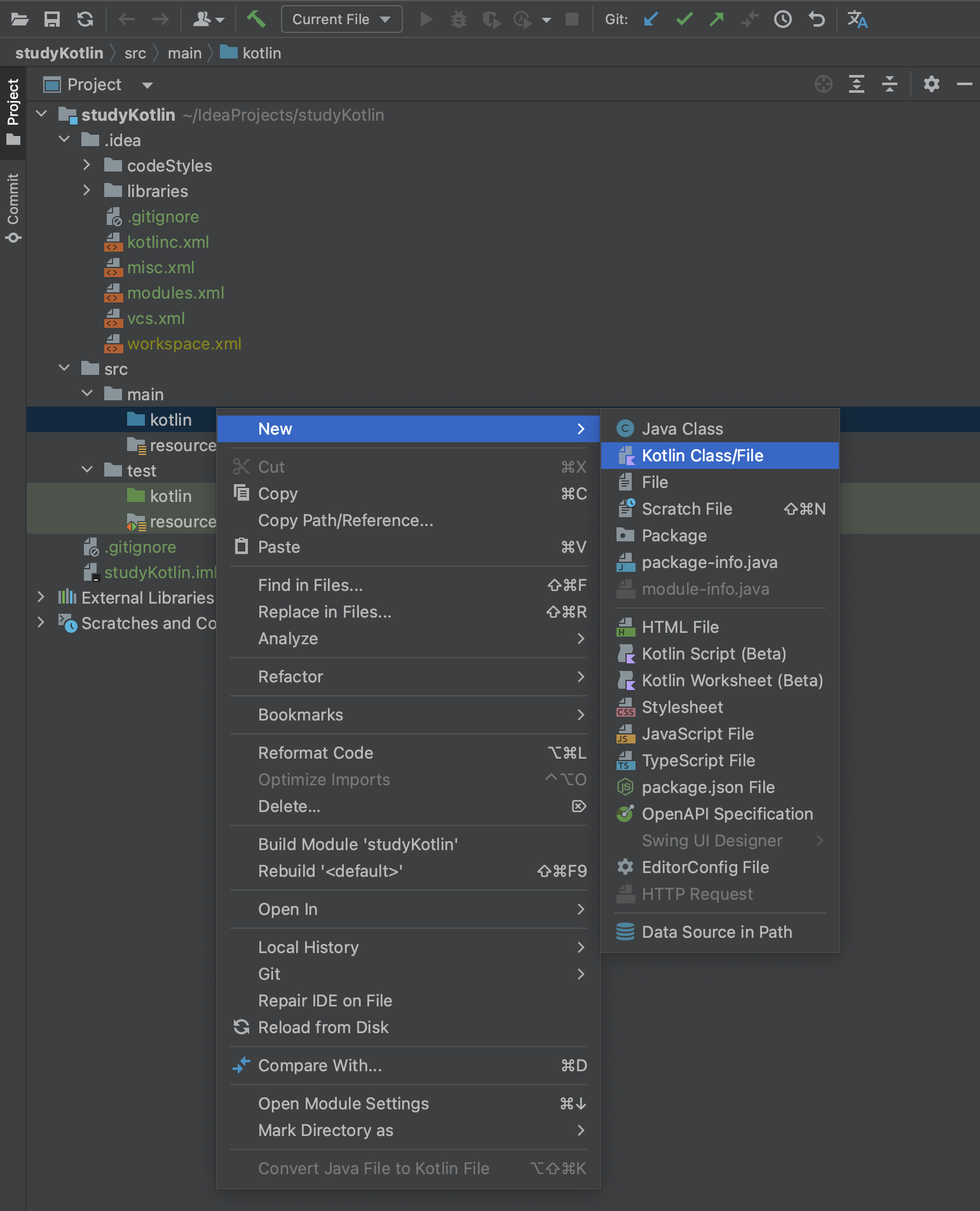The width and height of the screenshot is (980, 1211).
Task: Open the Current File run configuration dropdown
Action: [x=341, y=20]
